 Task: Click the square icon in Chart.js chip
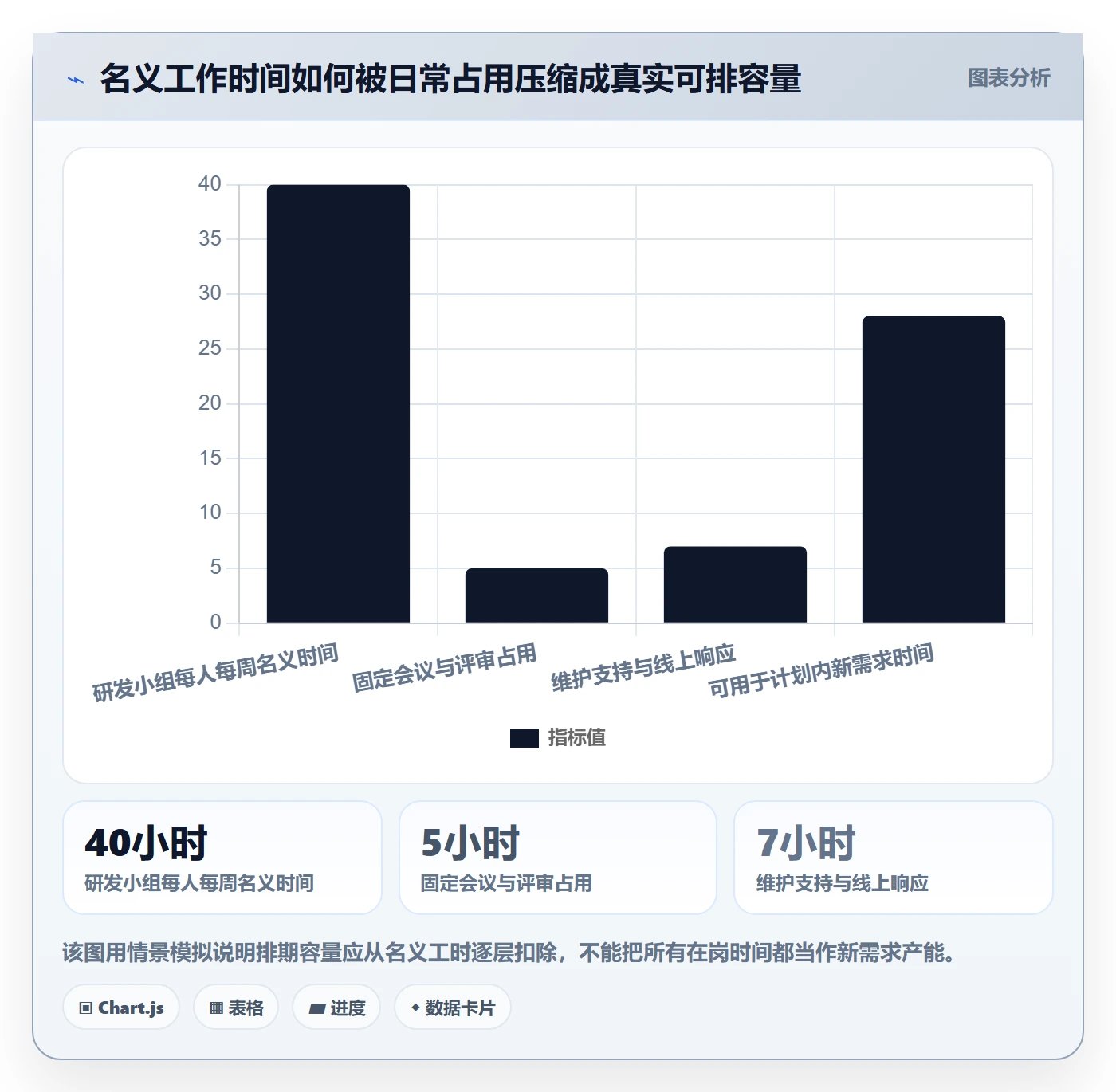(86, 1008)
